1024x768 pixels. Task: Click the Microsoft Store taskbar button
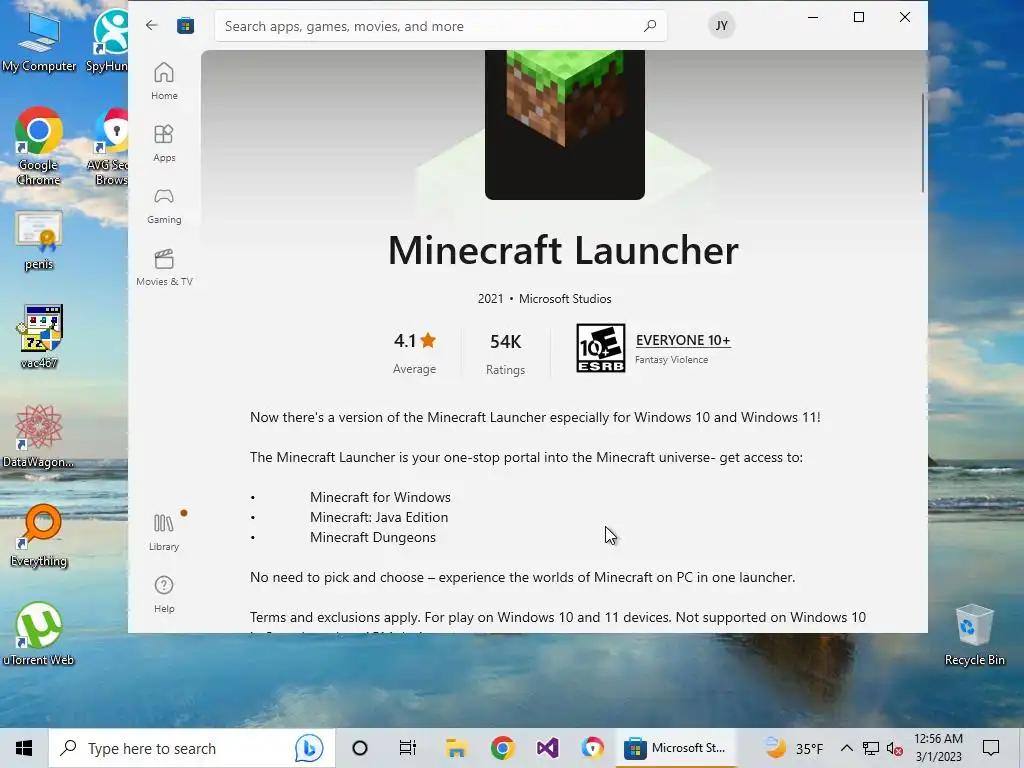click(x=677, y=748)
